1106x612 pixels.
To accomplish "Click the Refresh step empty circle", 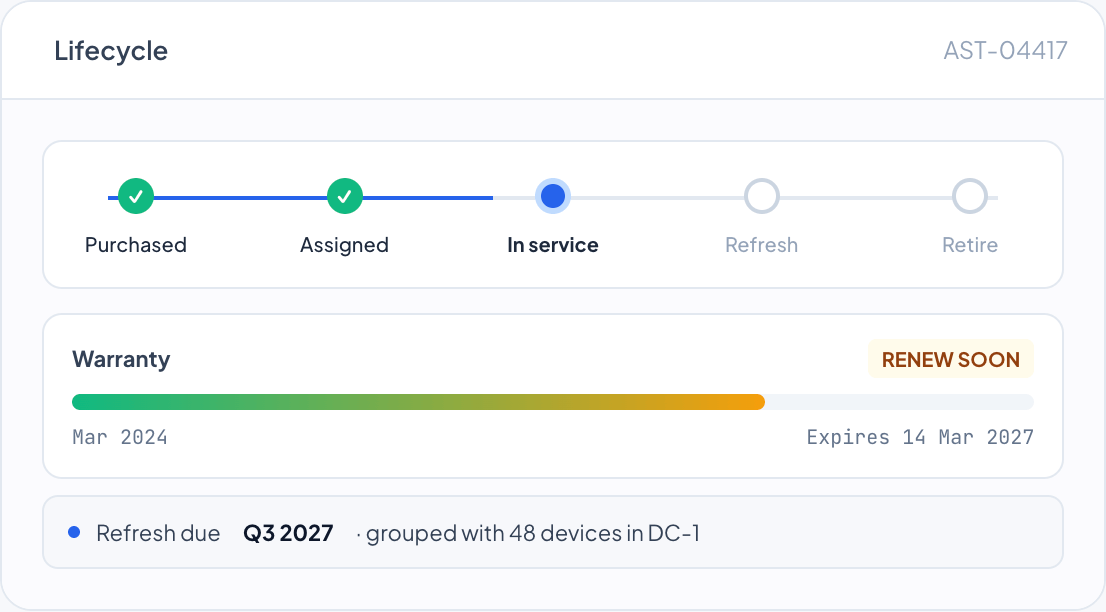I will click(x=762, y=196).
